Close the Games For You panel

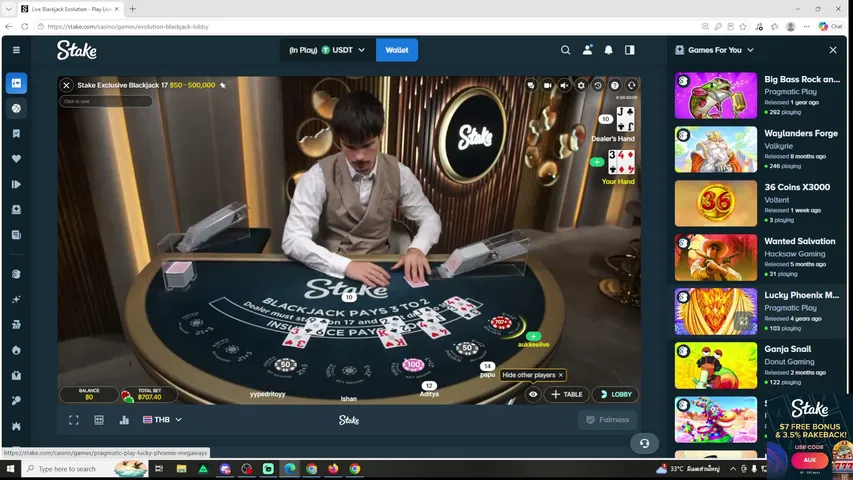coord(833,50)
